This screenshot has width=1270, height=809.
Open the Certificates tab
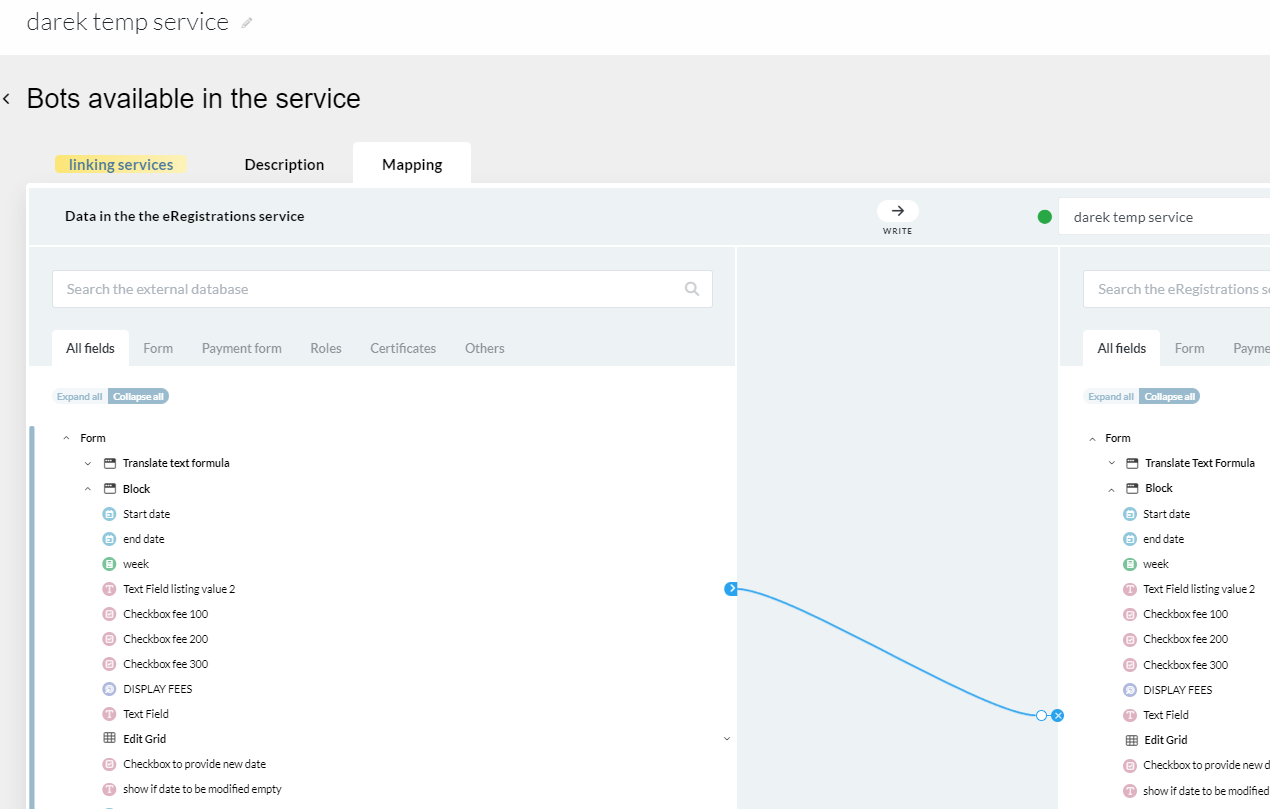click(403, 348)
